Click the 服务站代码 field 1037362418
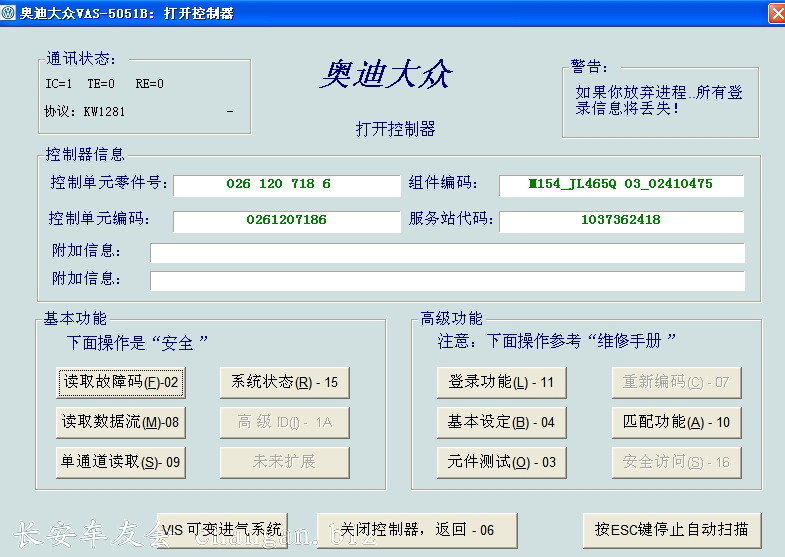The height and width of the screenshot is (557, 785). click(621, 221)
